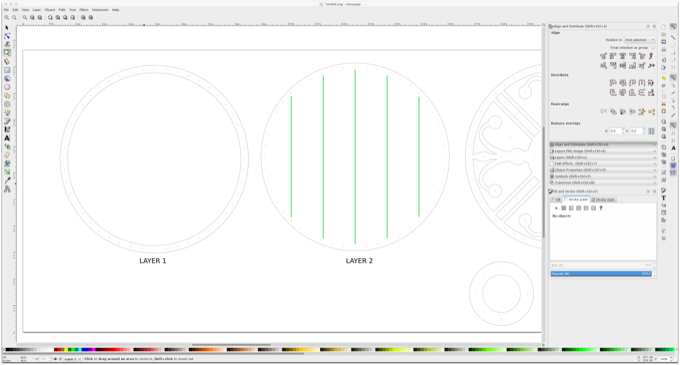Select the Spiral tool

coord(7,104)
